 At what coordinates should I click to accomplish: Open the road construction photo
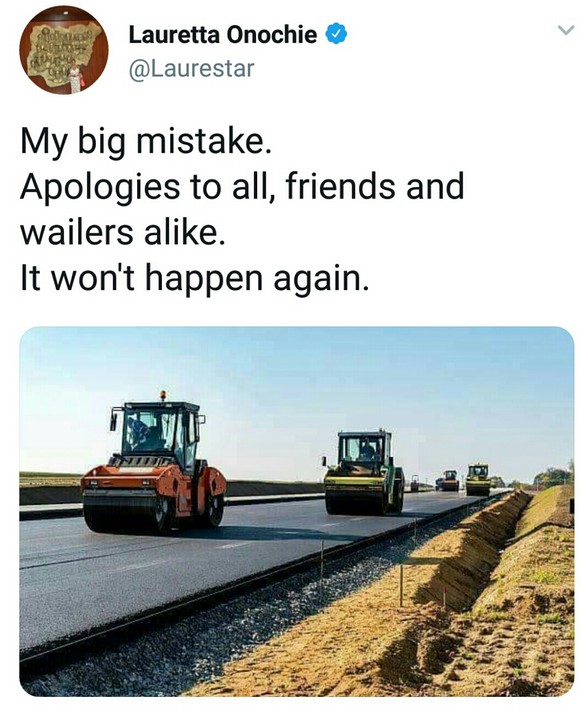(x=297, y=511)
